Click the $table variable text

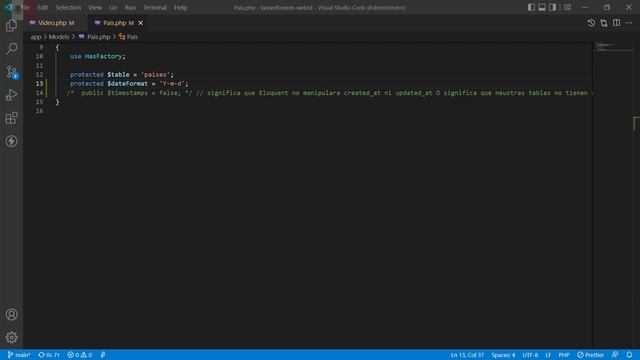click(118, 75)
